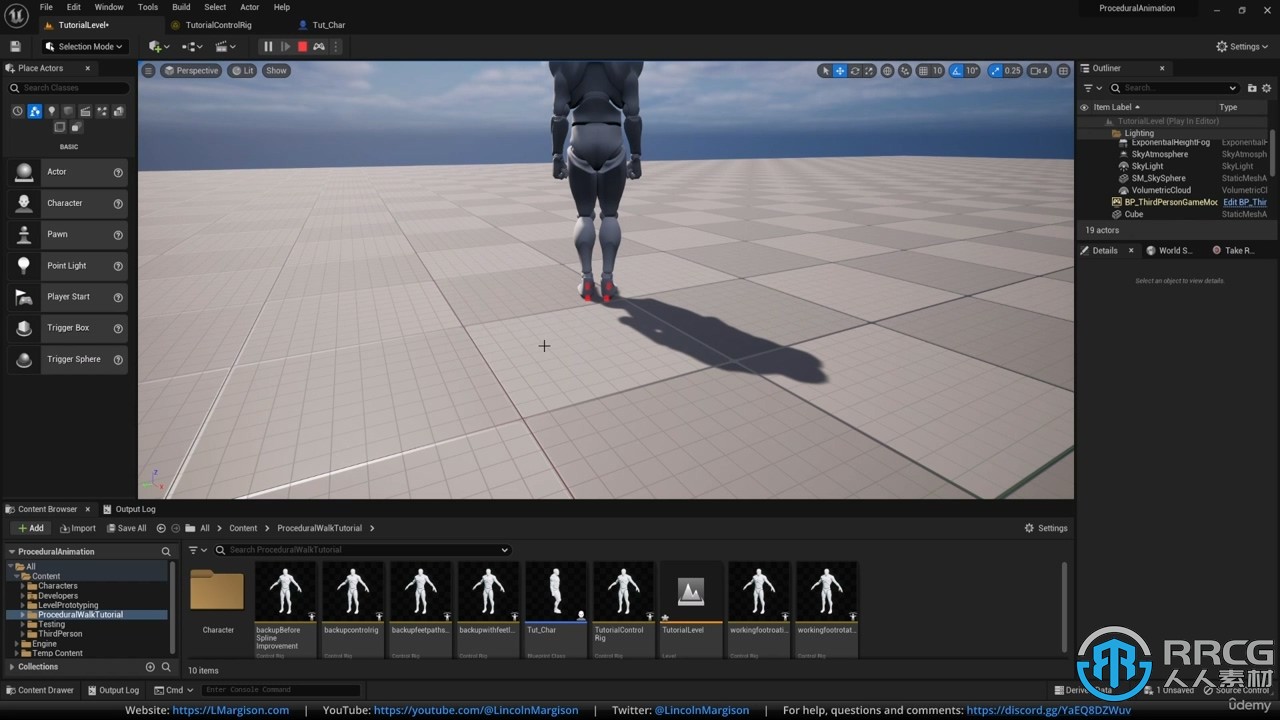The width and height of the screenshot is (1280, 720).
Task: Select the Volumes category icon
Action: point(59,127)
